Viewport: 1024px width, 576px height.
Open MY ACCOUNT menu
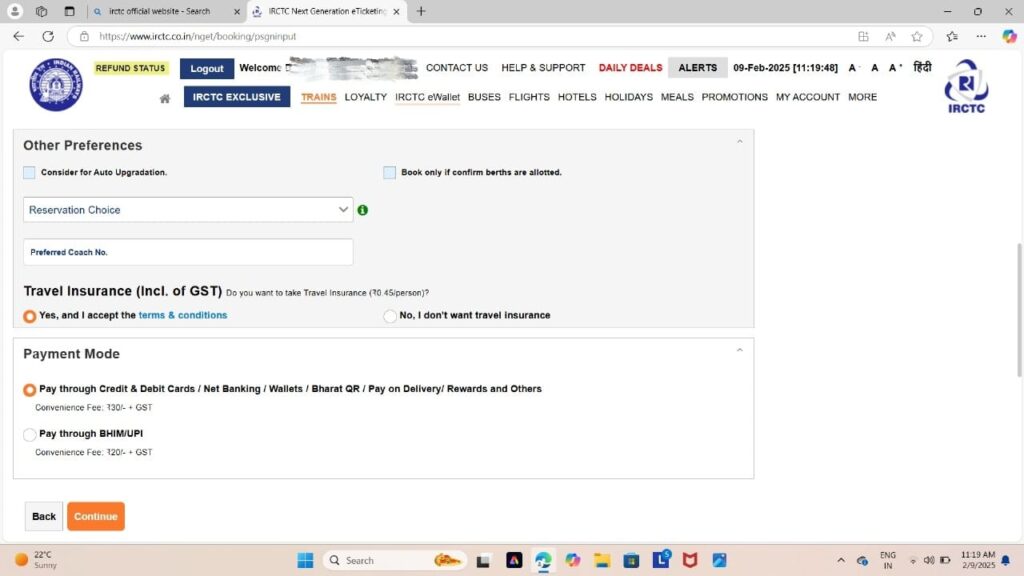click(x=808, y=97)
